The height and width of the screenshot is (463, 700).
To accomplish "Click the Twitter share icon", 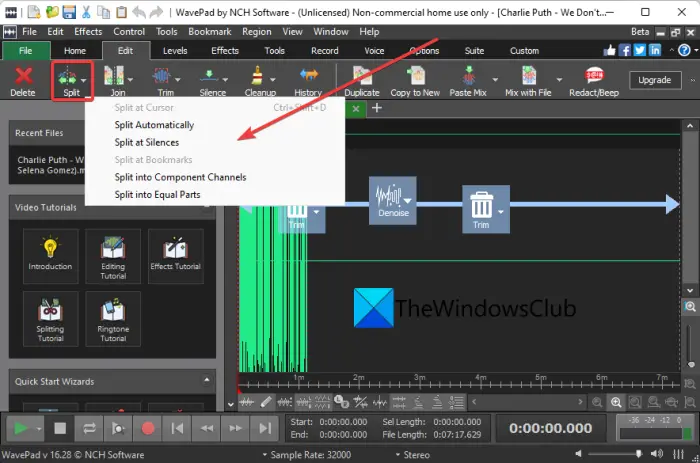I will pyautogui.click(x=640, y=50).
